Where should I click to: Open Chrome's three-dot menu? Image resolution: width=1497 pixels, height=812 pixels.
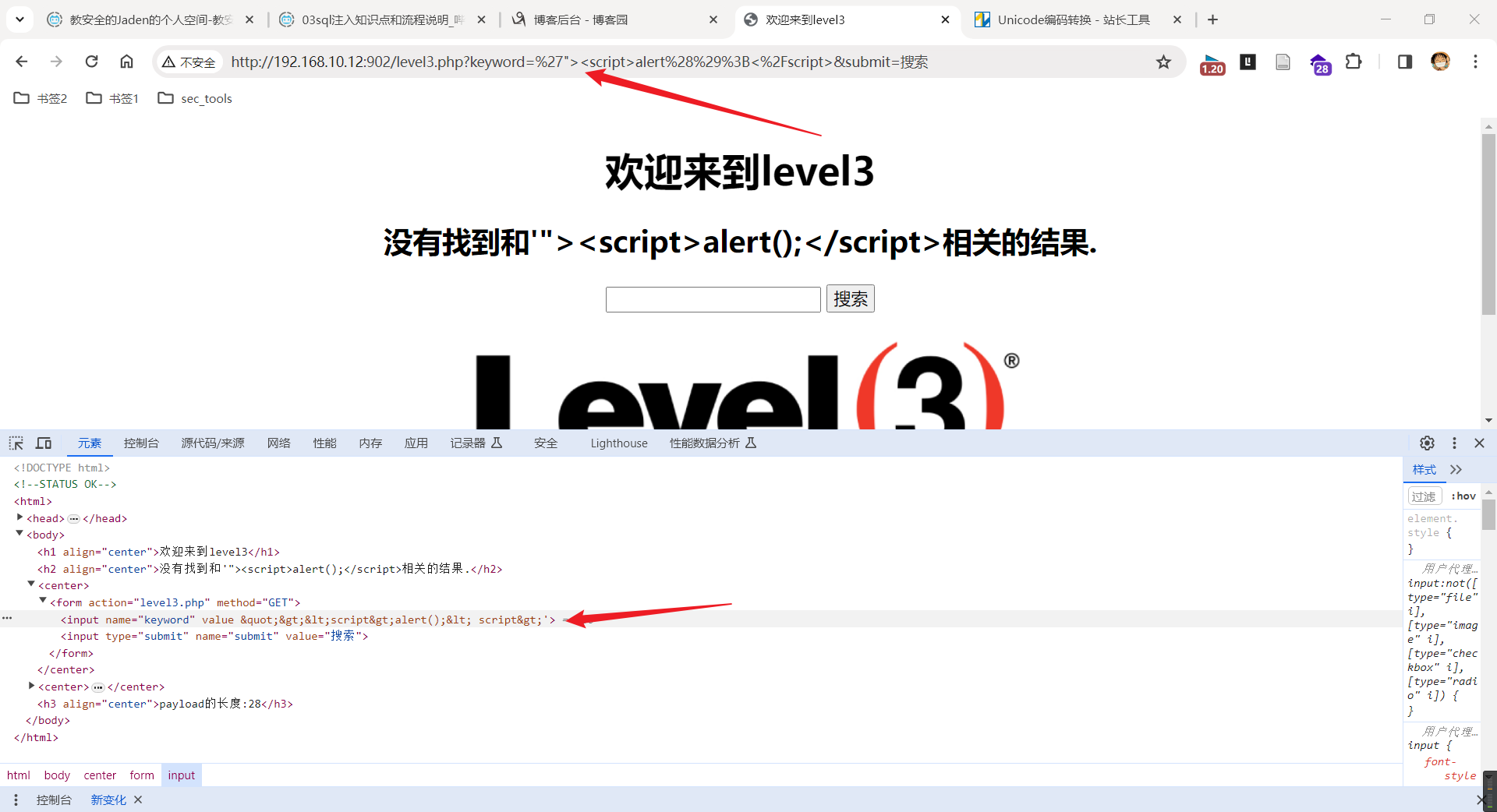[x=1475, y=62]
